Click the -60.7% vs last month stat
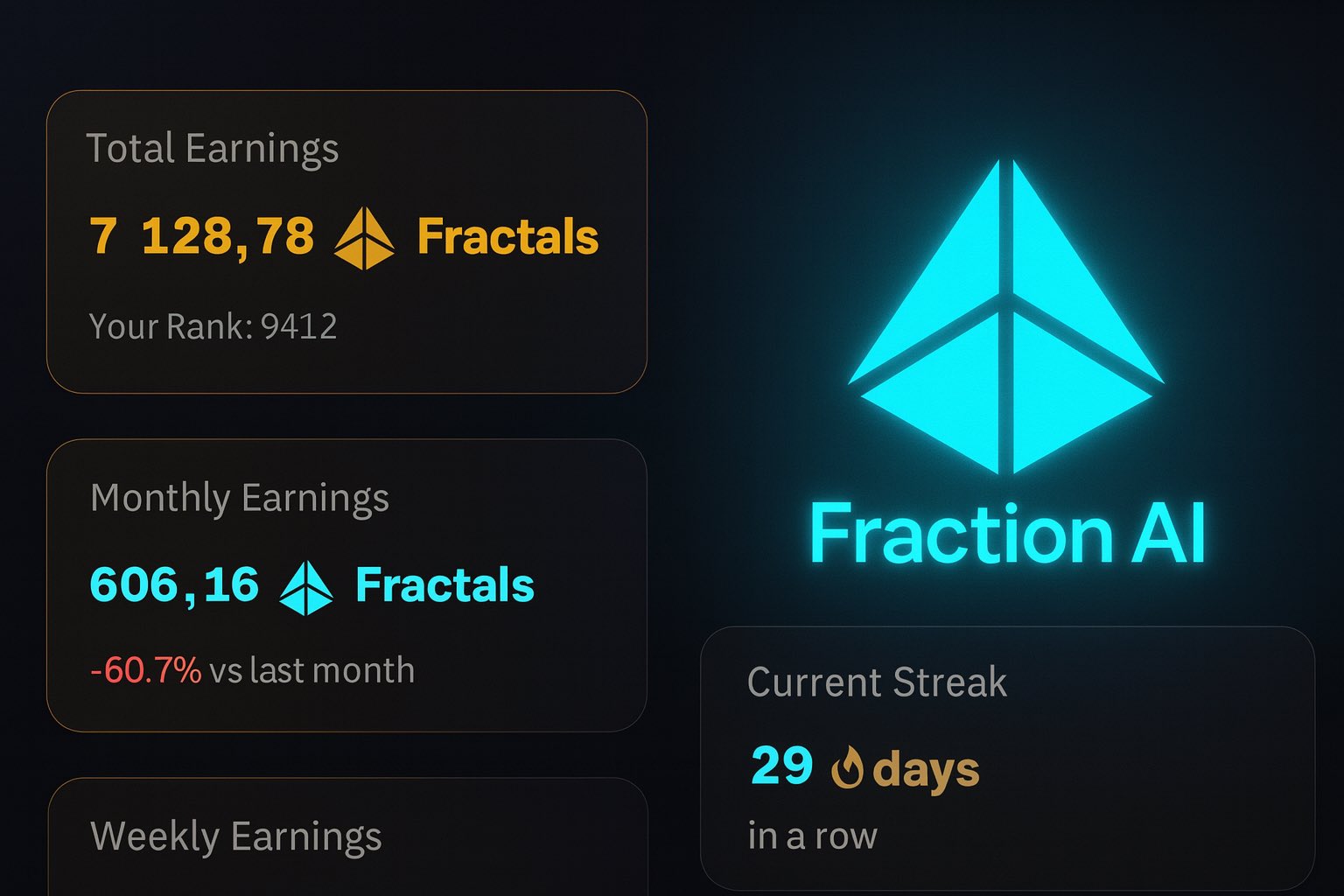 tap(252, 669)
